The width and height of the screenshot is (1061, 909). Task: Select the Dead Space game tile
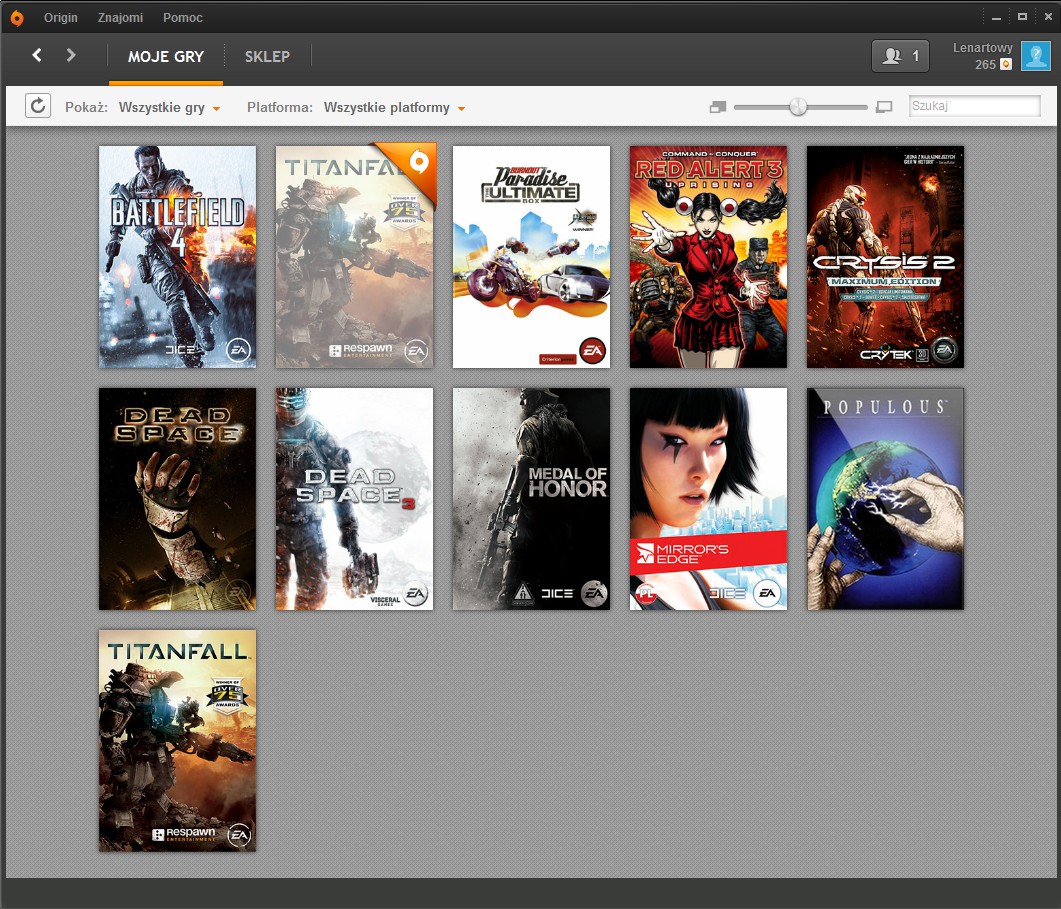177,499
